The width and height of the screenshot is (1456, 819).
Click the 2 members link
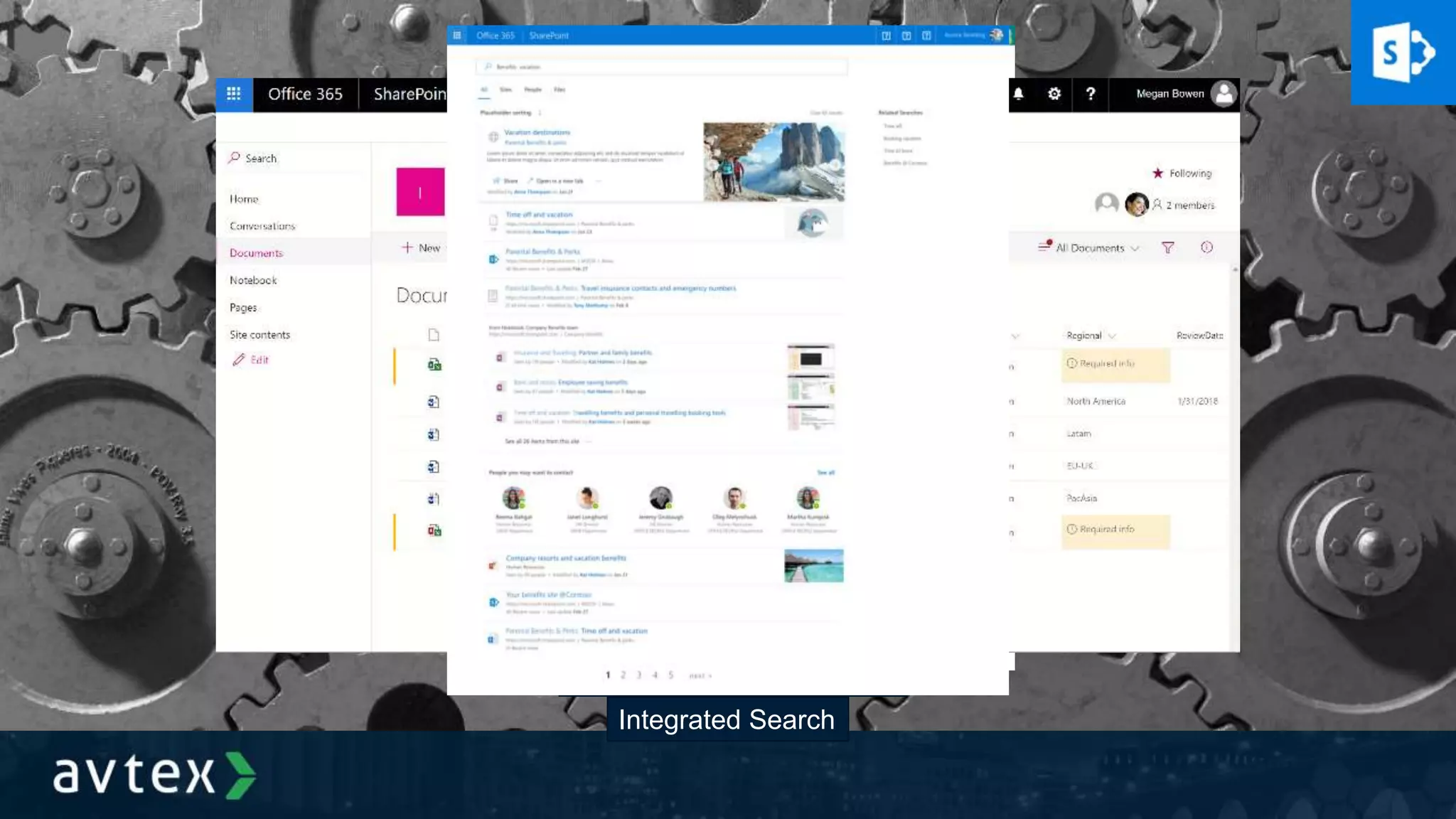(x=1189, y=205)
